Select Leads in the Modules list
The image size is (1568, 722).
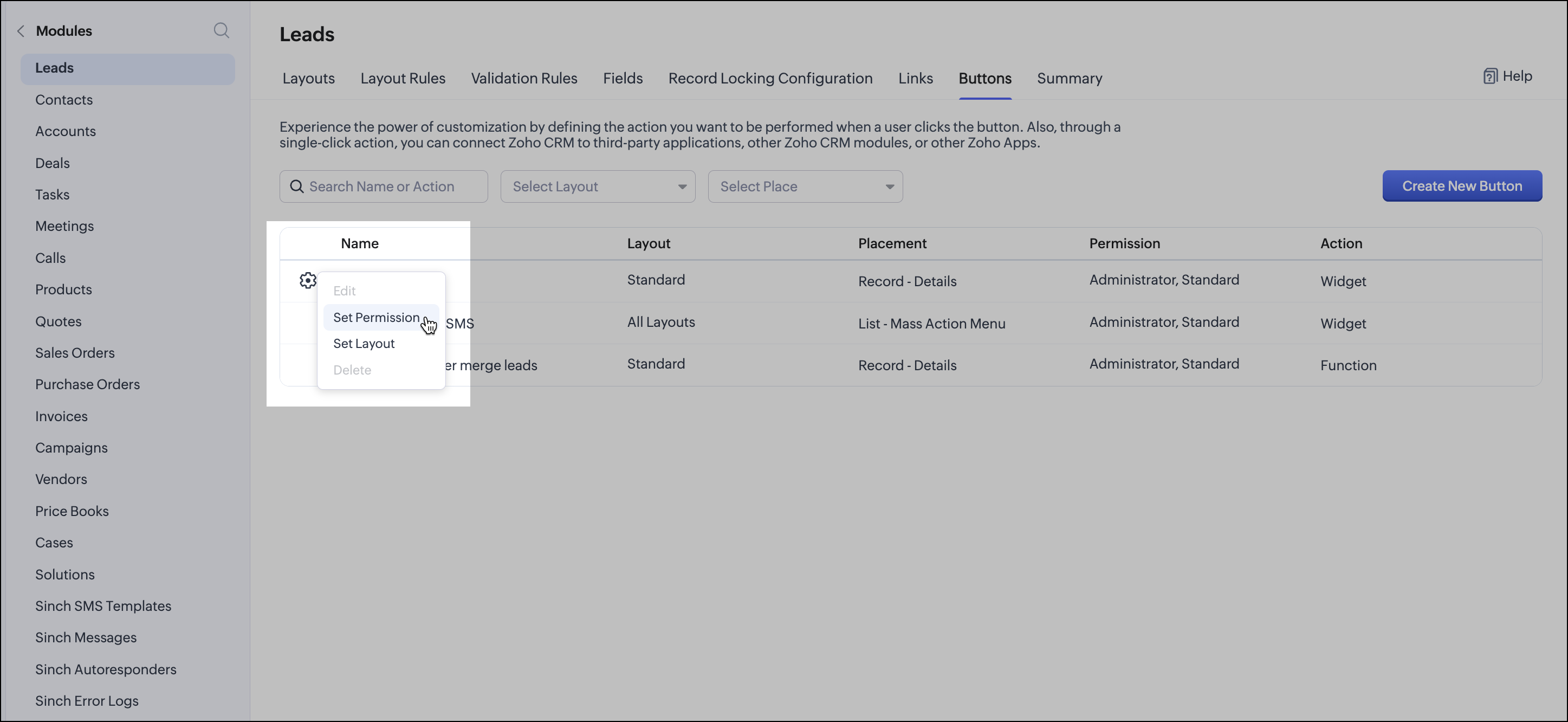tap(128, 68)
